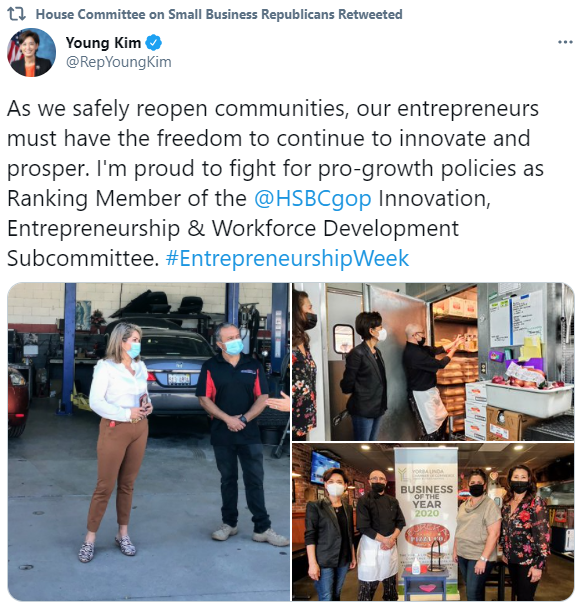This screenshot has height=606, width=582.
Task: Enlarge the auto repair shop photo
Action: click(148, 442)
